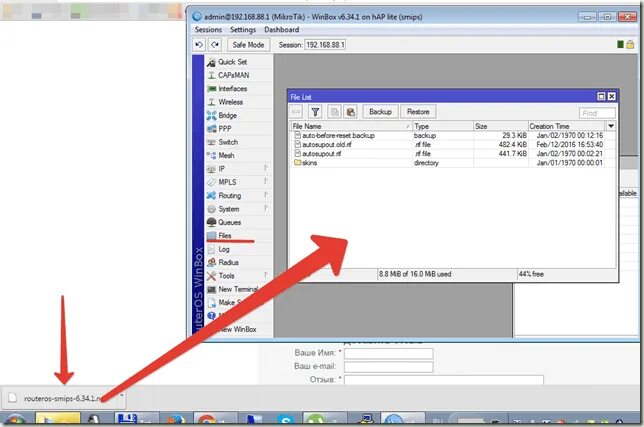Open Mesh in sidebar
The height and width of the screenshot is (427, 644).
click(x=226, y=155)
